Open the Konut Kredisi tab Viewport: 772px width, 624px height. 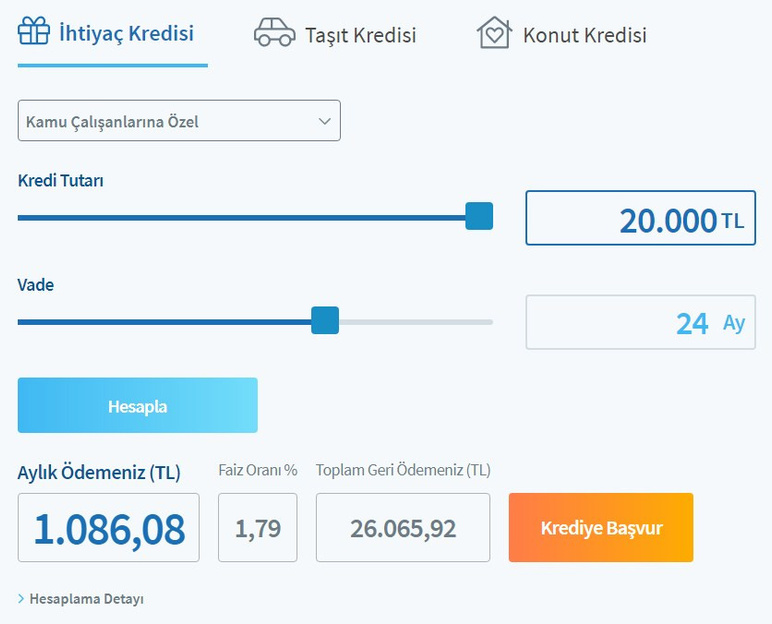585,35
